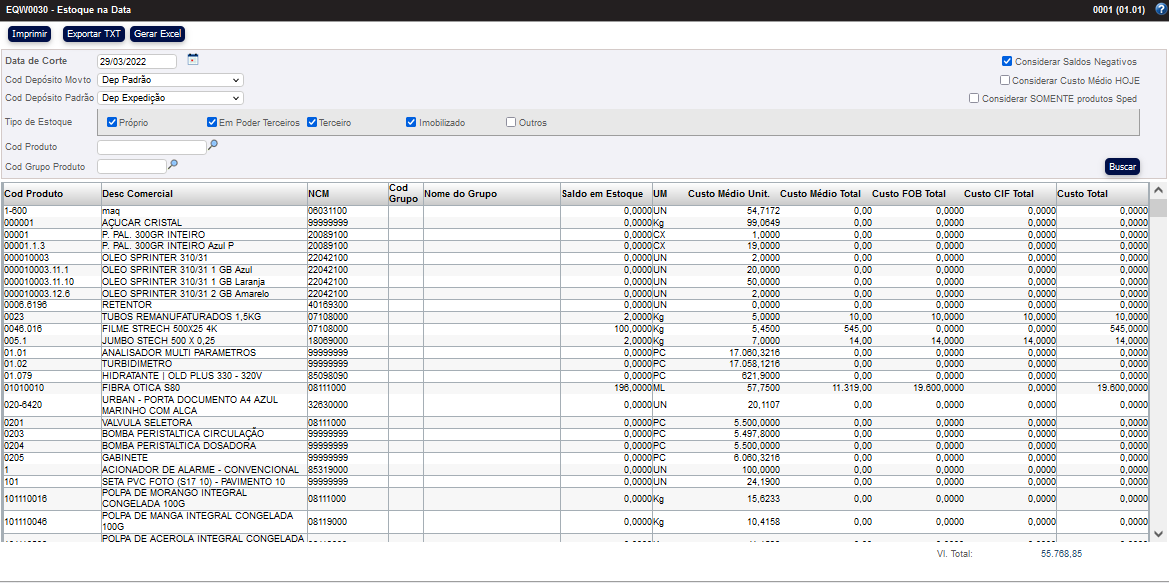Click the table scrollbar down arrow
Screen dimensions: 1169x583
(x=1158, y=534)
